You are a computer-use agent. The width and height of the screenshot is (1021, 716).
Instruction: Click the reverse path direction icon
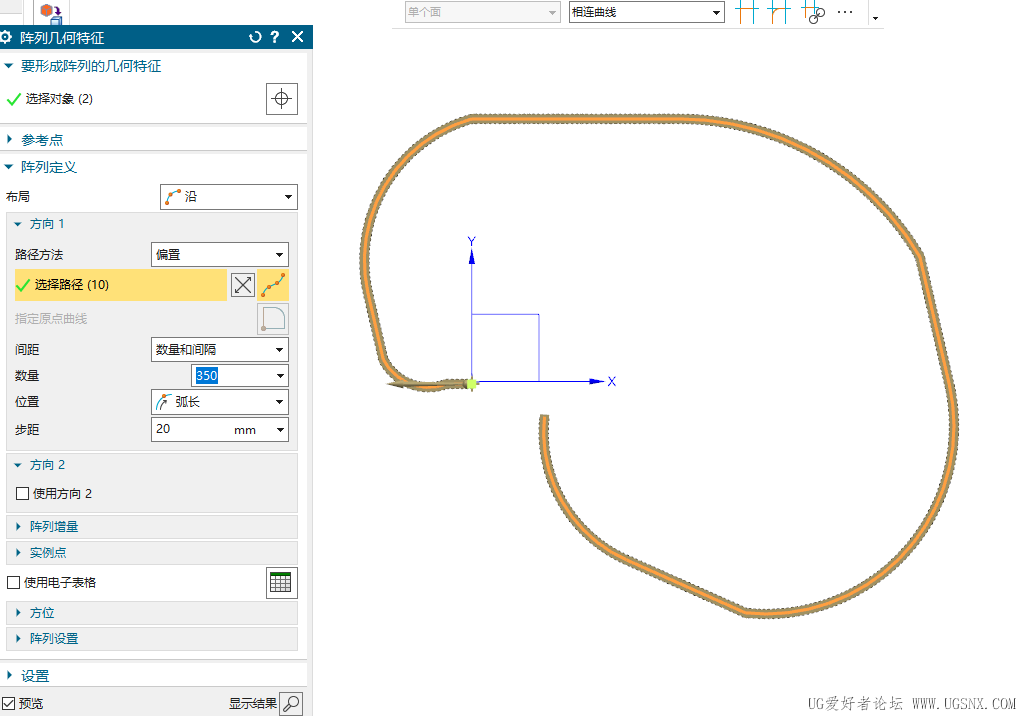click(243, 285)
